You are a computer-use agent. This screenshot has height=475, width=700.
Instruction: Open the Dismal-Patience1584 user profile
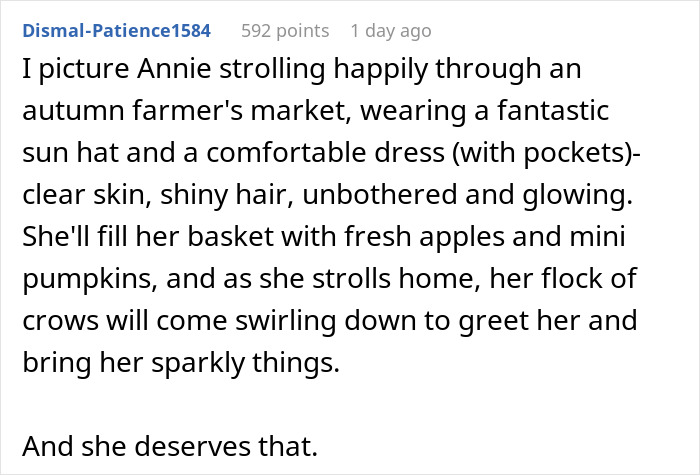click(x=114, y=31)
